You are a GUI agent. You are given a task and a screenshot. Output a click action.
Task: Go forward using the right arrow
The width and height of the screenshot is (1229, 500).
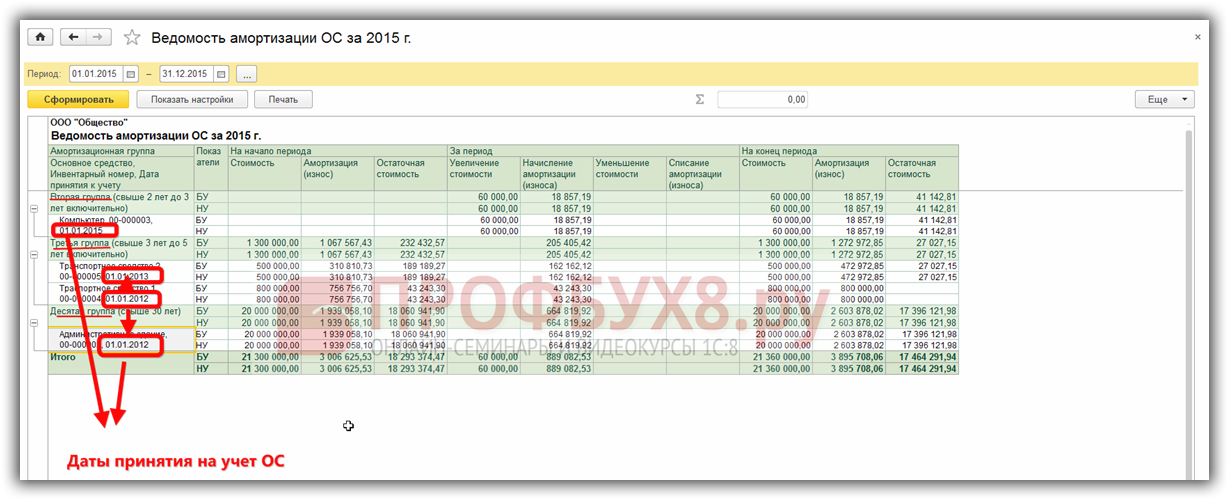point(97,37)
